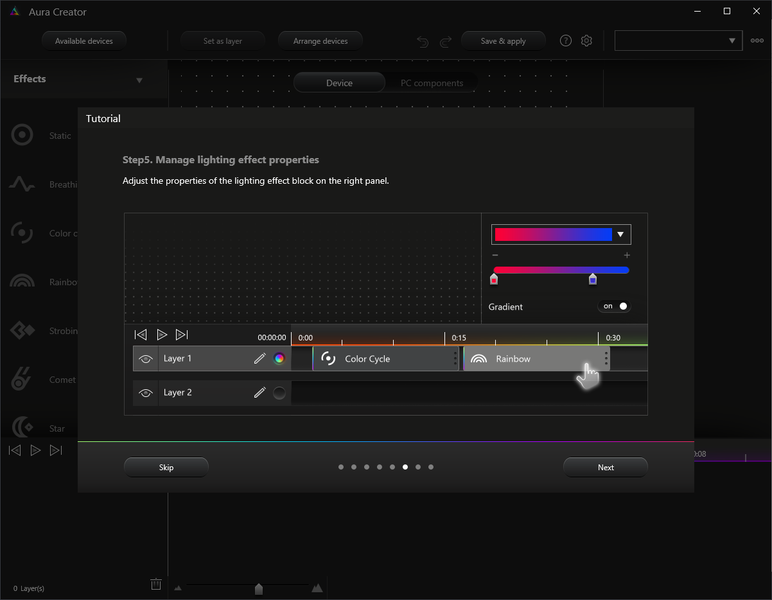The image size is (772, 600).
Task: Select the Rainbow effect icon in Effects
Action: pyautogui.click(x=22, y=281)
